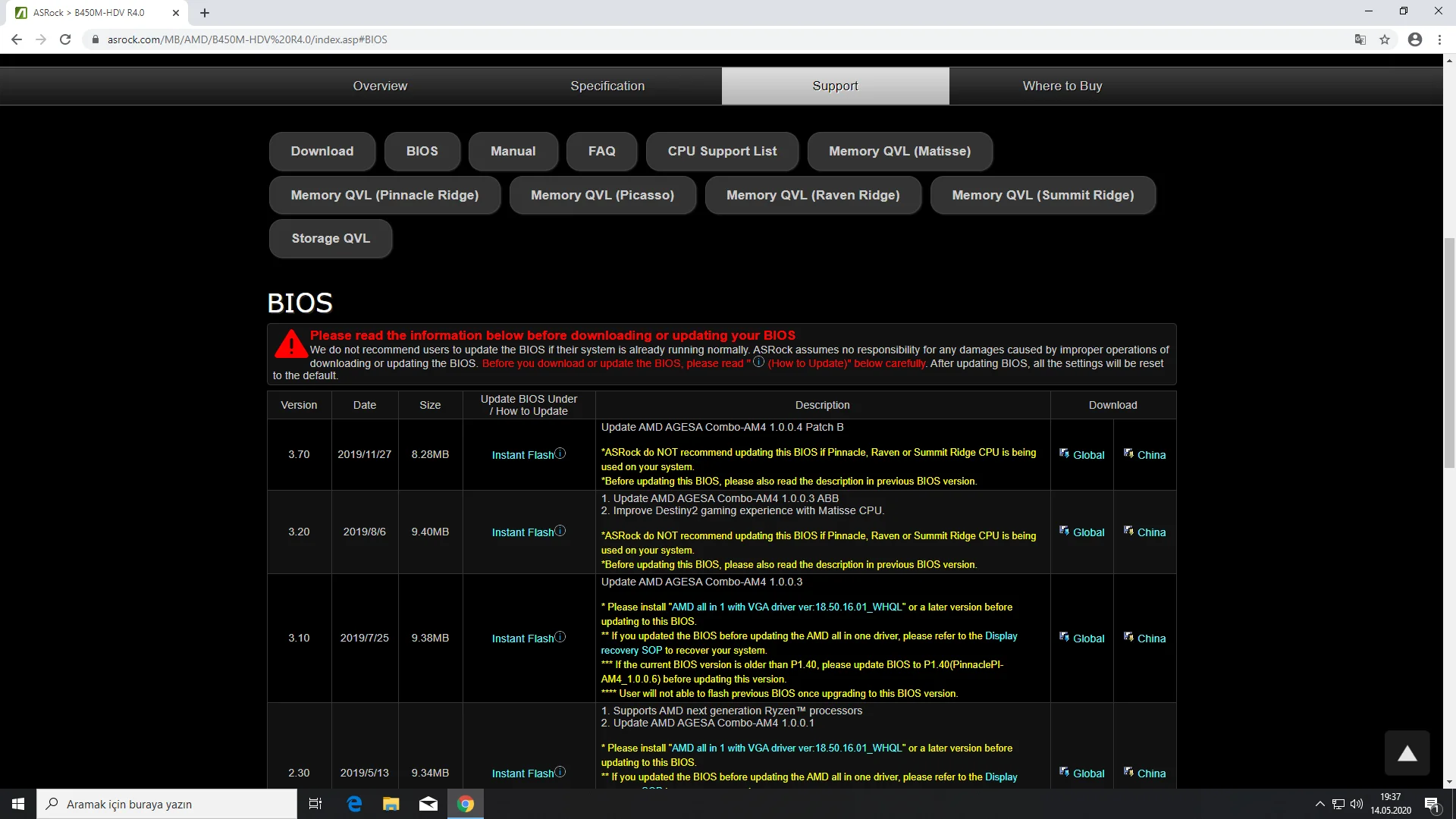The width and height of the screenshot is (1456, 819).
Task: Open Google Translate icon in address bar
Action: coord(1360,39)
